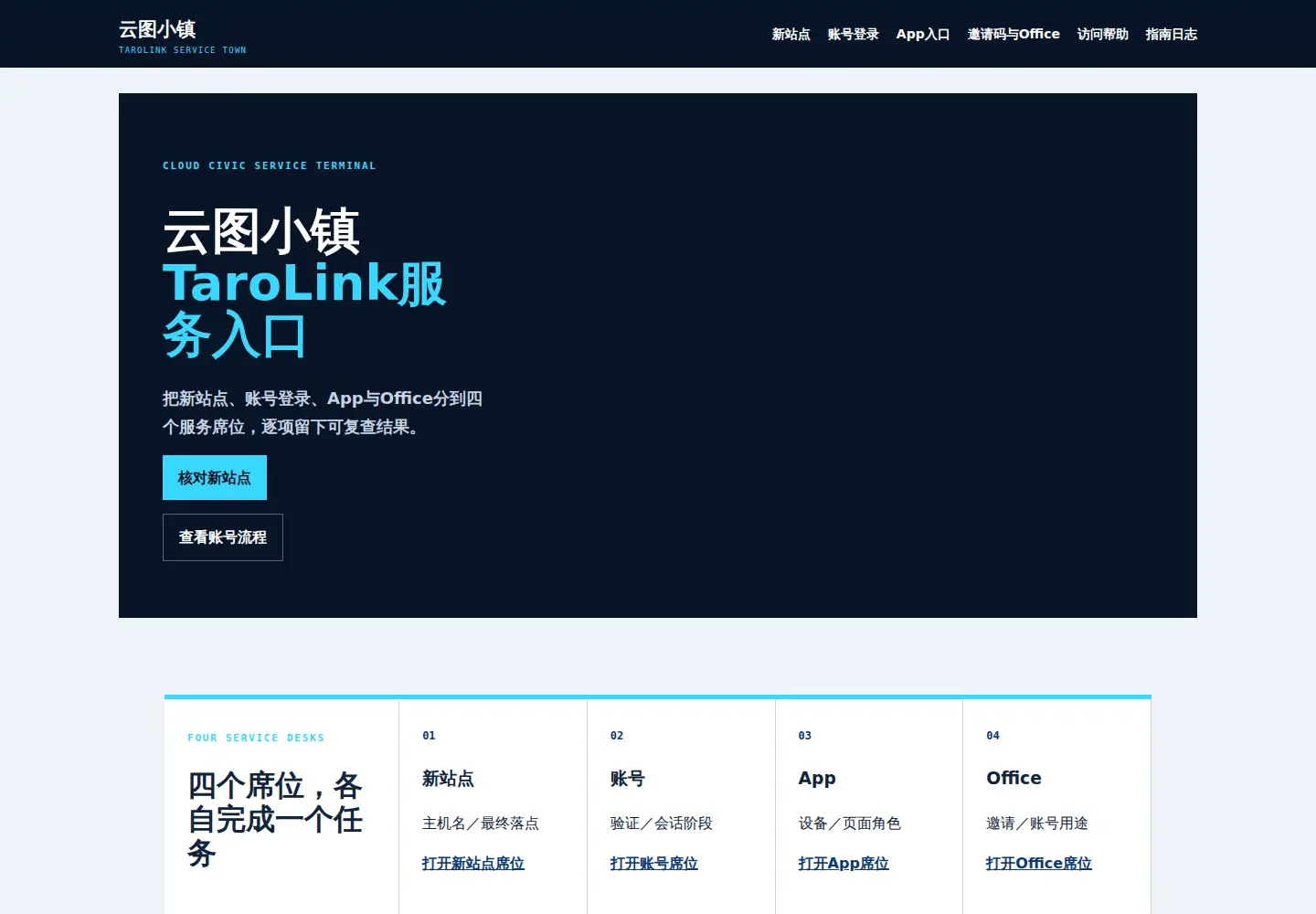Click the card number 01
1316x914 pixels.
[429, 736]
